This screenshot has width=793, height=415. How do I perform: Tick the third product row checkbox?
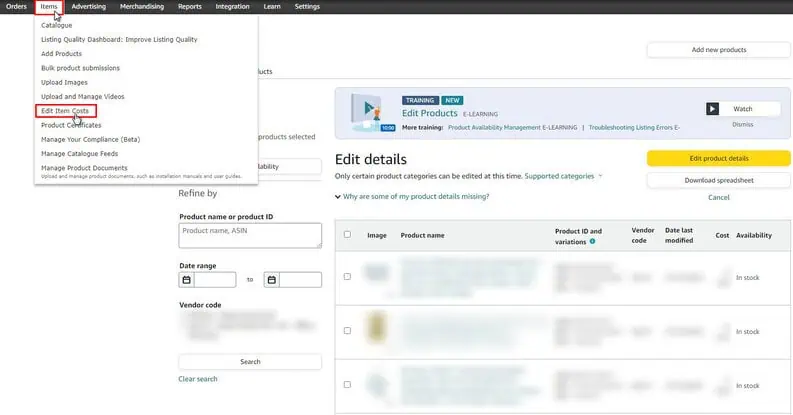click(x=347, y=385)
